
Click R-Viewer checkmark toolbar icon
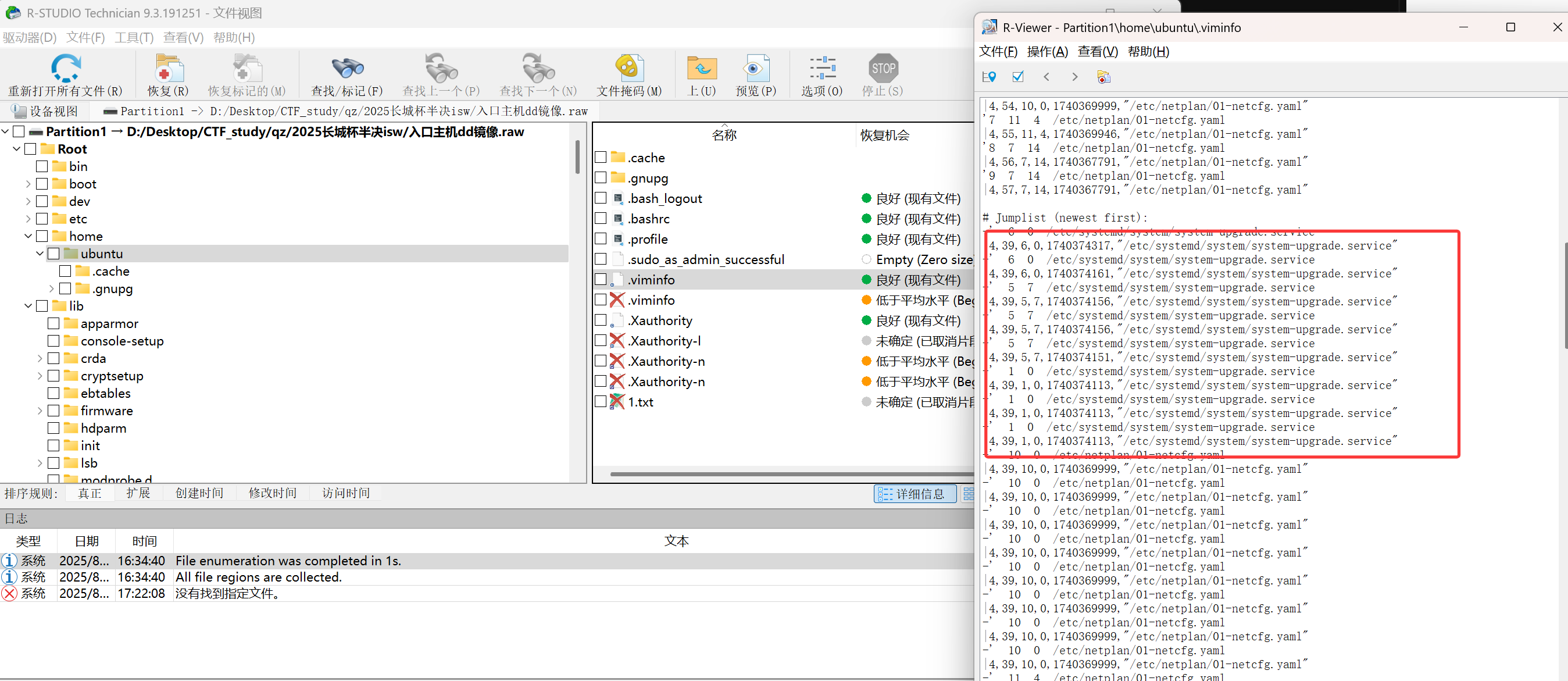pyautogui.click(x=1018, y=77)
